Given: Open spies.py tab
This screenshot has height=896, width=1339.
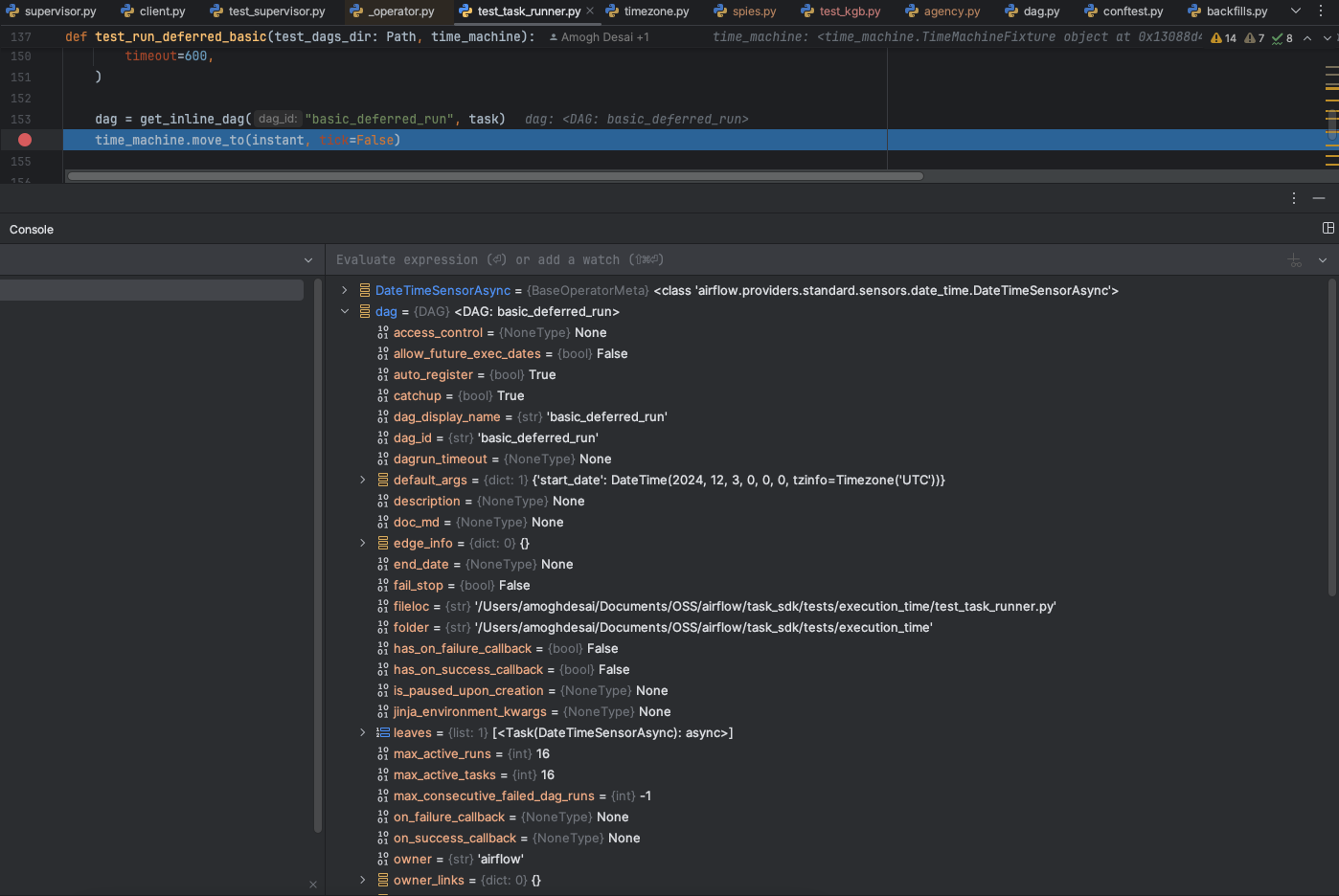Looking at the screenshot, I should pos(744,11).
